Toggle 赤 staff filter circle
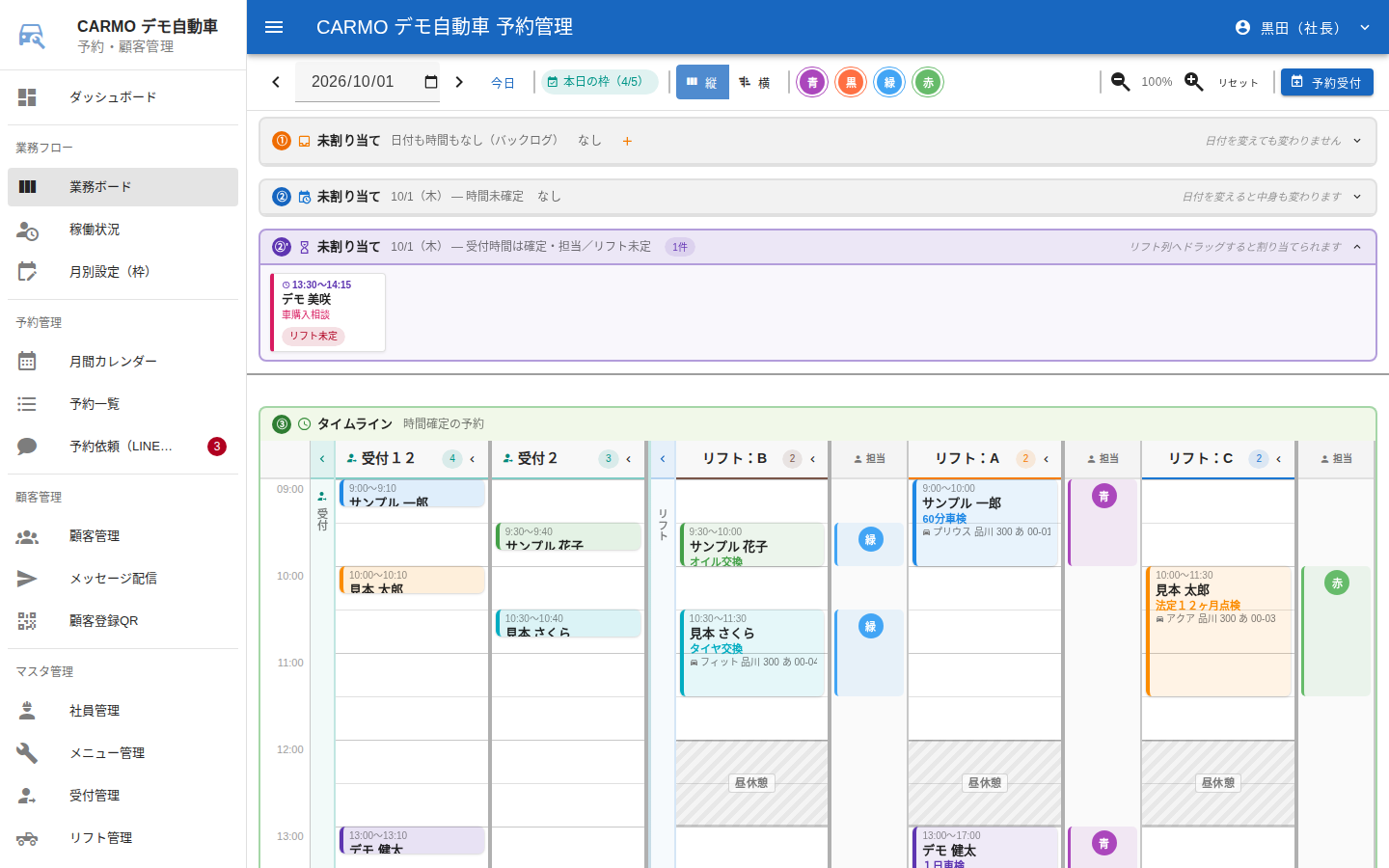Viewport: 1389px width, 868px height. tap(928, 82)
